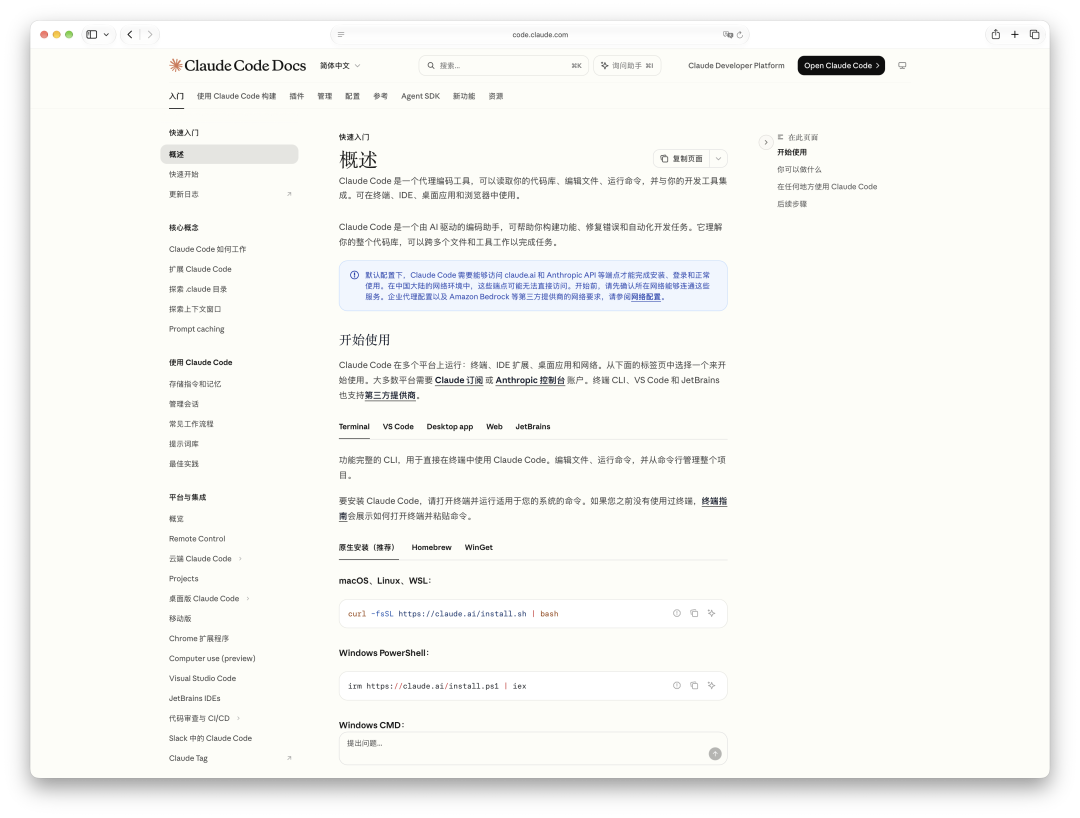Screen dimensions: 1080x818
Task: Switch to the VS Code tab
Action: click(398, 427)
